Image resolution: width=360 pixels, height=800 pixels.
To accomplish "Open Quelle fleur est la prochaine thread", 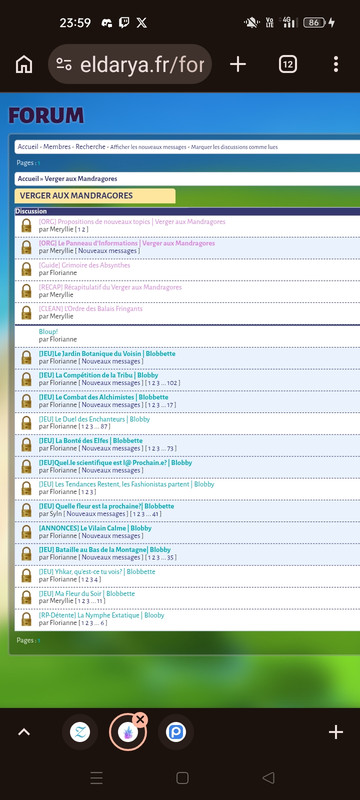I will 107,506.
